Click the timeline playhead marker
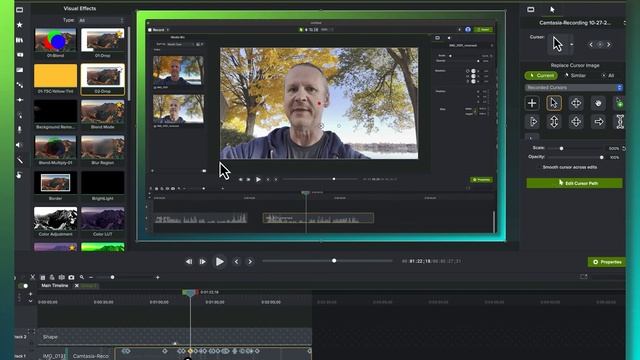The image size is (640, 360). pos(190,292)
